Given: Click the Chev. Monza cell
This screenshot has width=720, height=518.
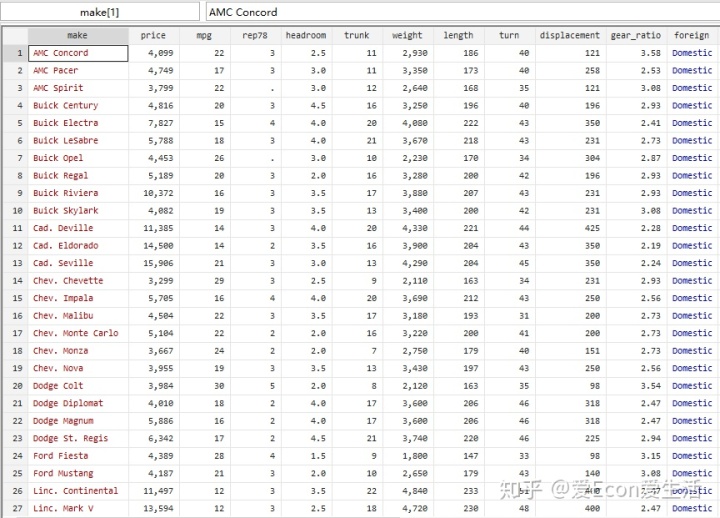Looking at the screenshot, I should [x=78, y=351].
